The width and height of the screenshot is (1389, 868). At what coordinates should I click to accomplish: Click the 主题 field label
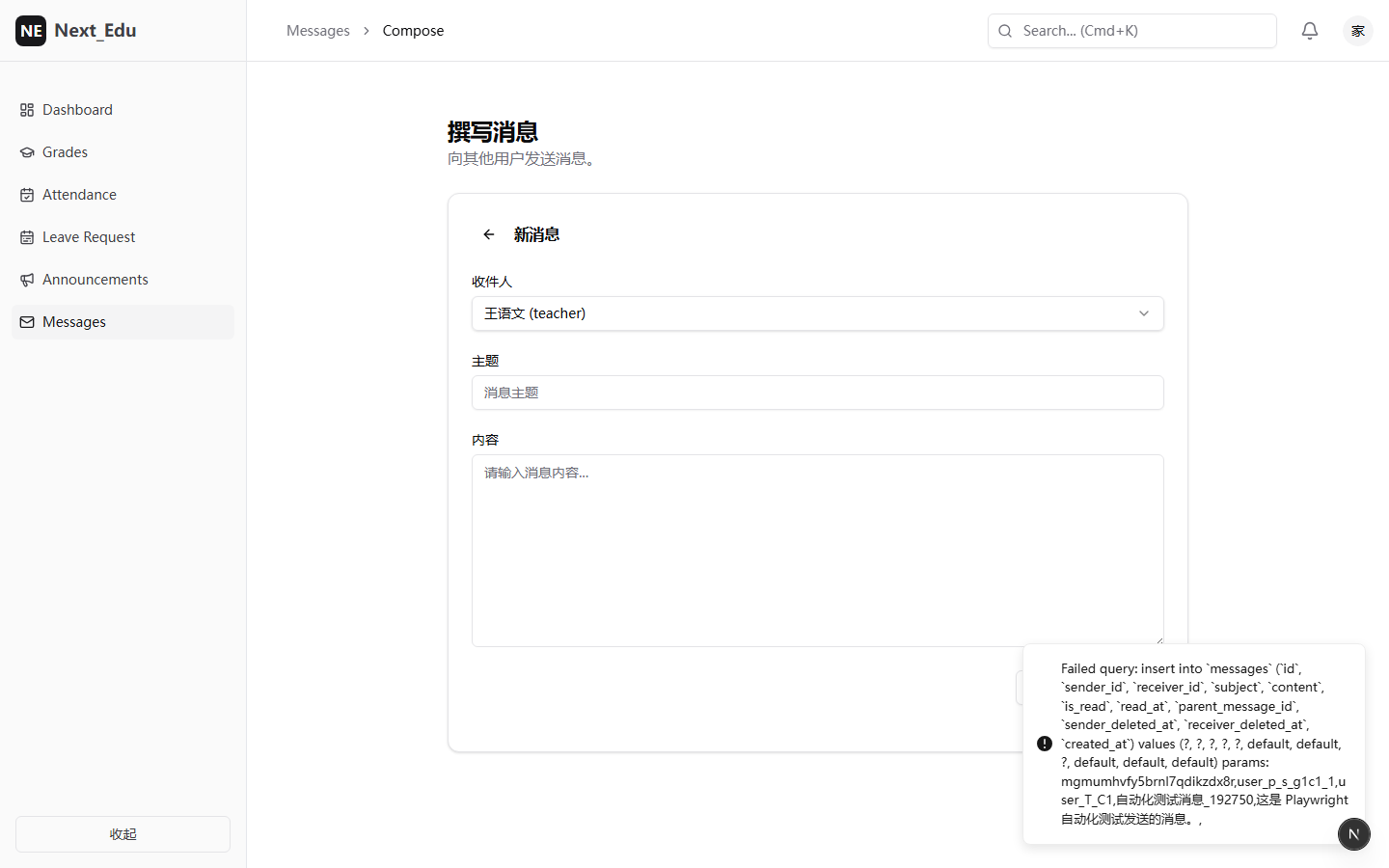tap(485, 361)
